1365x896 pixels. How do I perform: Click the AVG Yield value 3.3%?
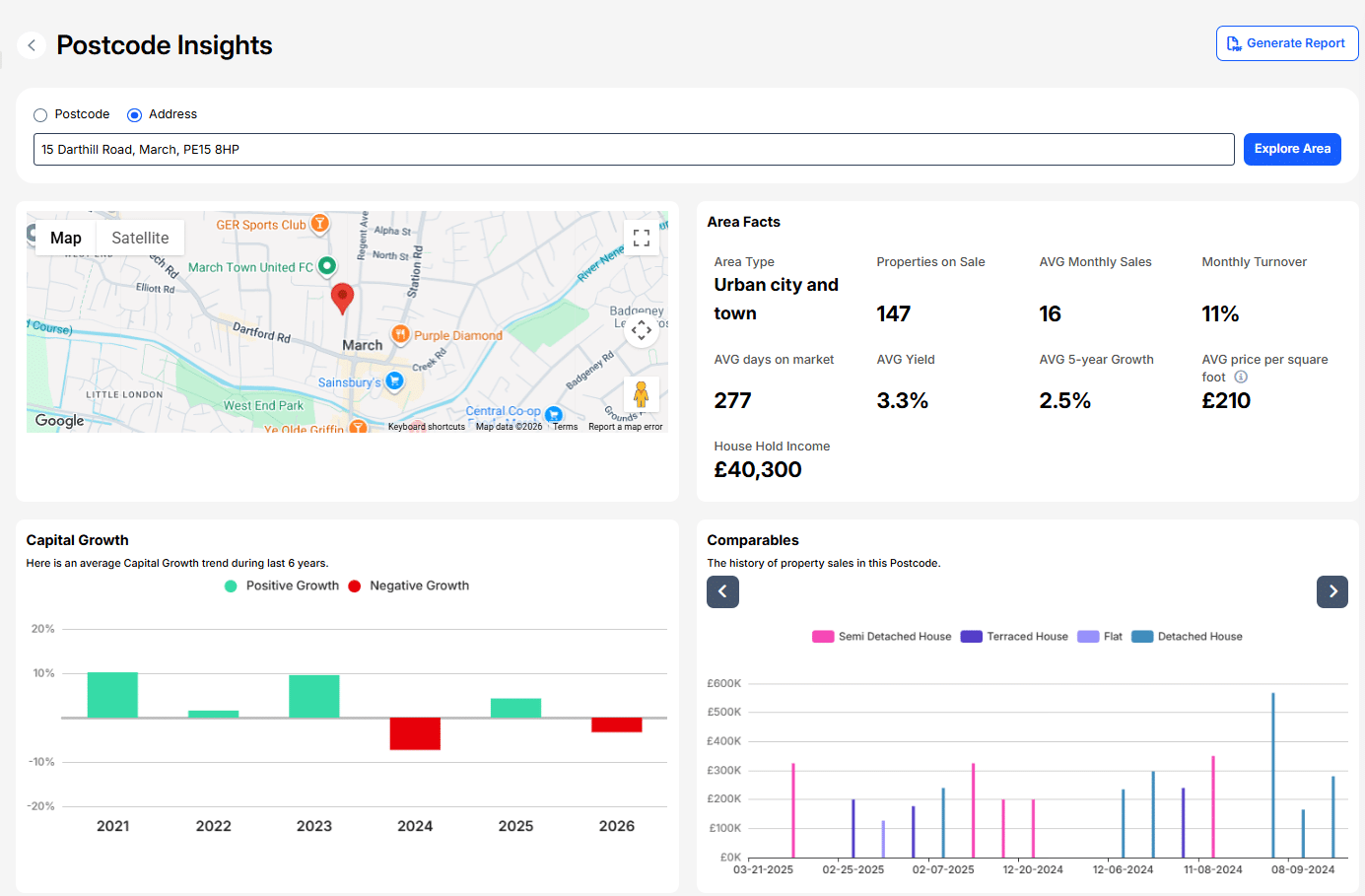903,400
